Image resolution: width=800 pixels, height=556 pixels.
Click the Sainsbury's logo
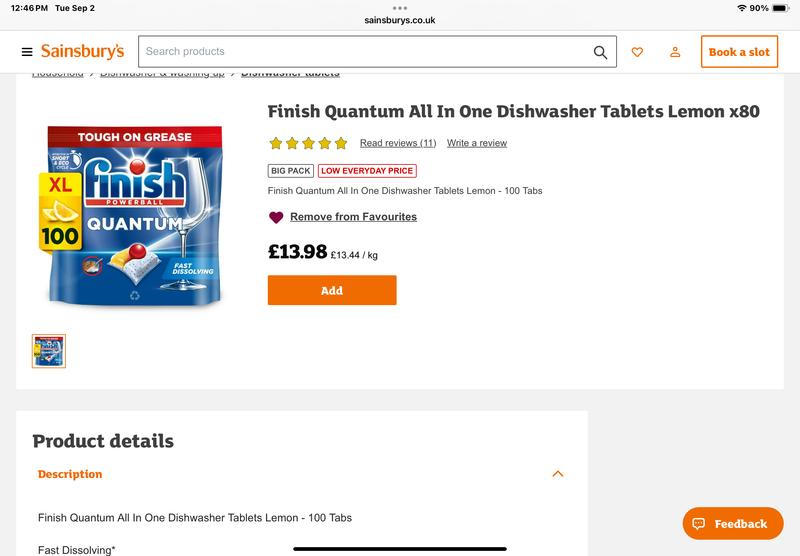(x=83, y=52)
